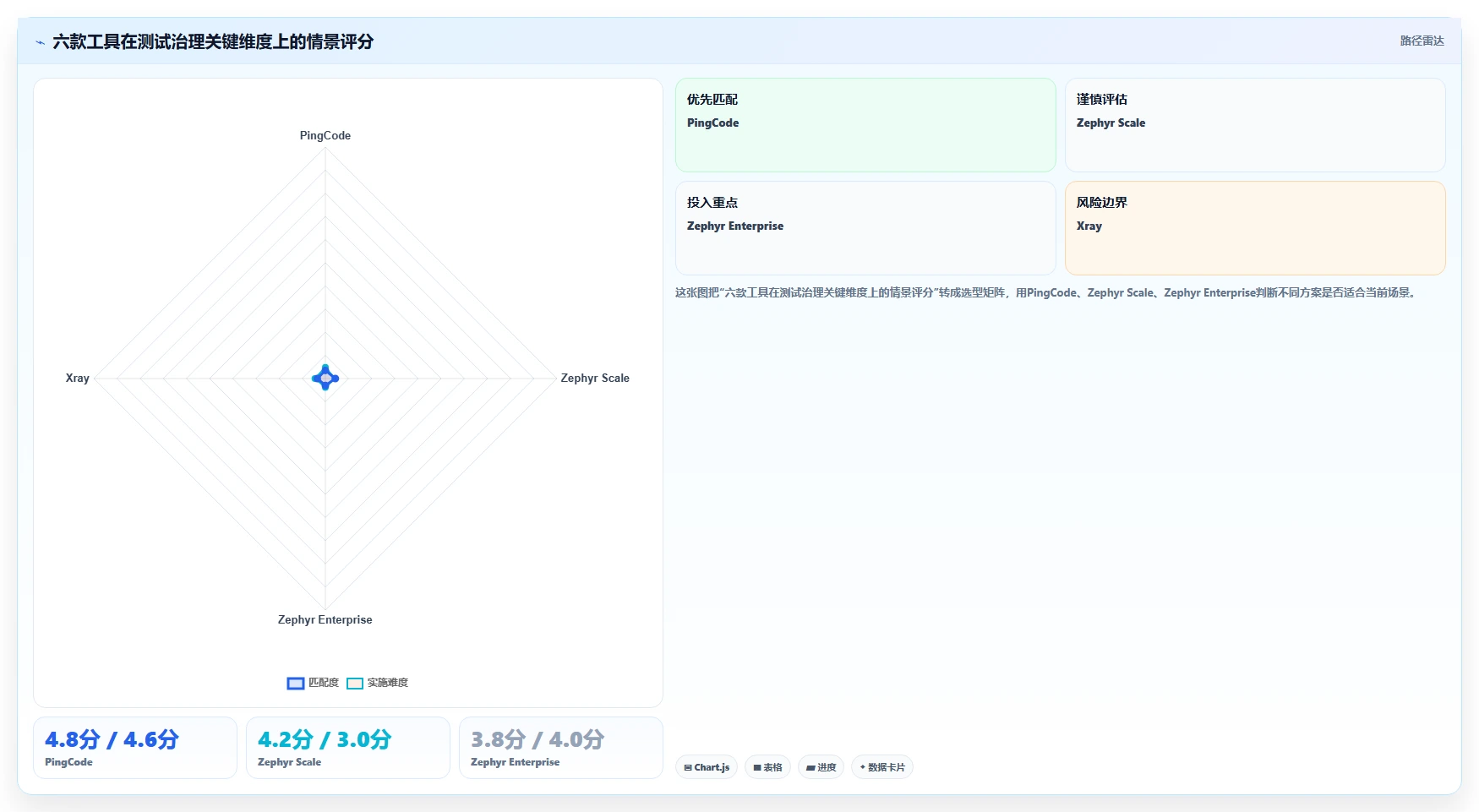Image resolution: width=1479 pixels, height=812 pixels.
Task: Open the 谨慎评估 Zephyr Scale card
Action: coord(1255,125)
